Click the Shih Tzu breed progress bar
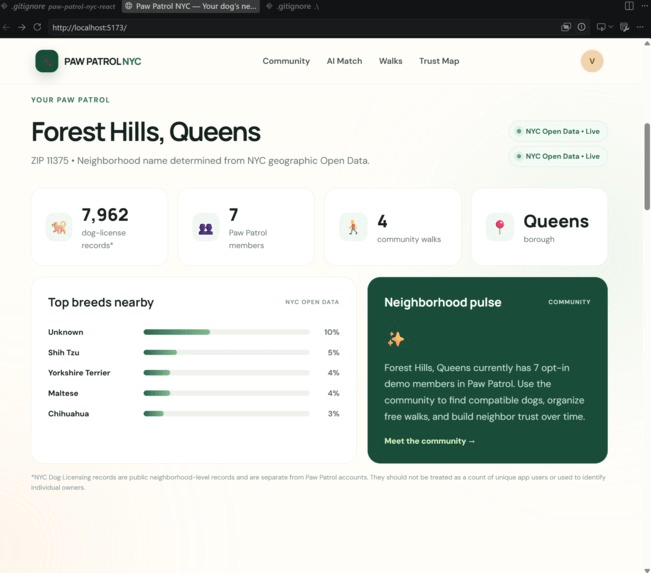This screenshot has width=651, height=573. tap(226, 352)
